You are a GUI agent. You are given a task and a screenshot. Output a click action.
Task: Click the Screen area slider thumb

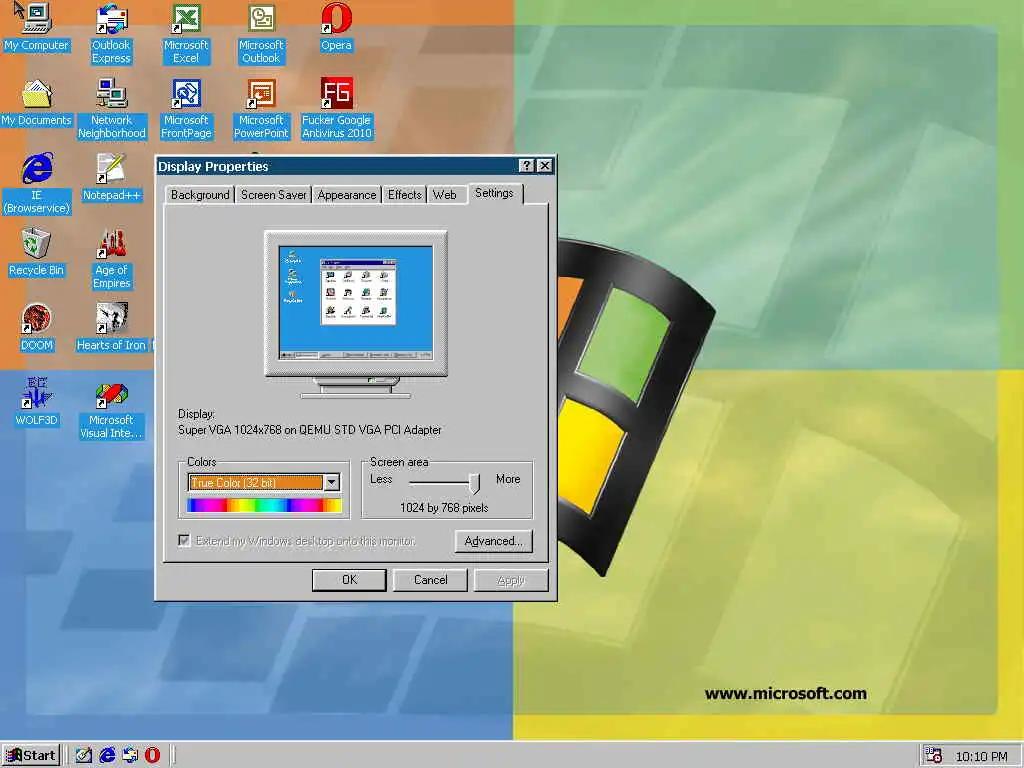point(474,483)
